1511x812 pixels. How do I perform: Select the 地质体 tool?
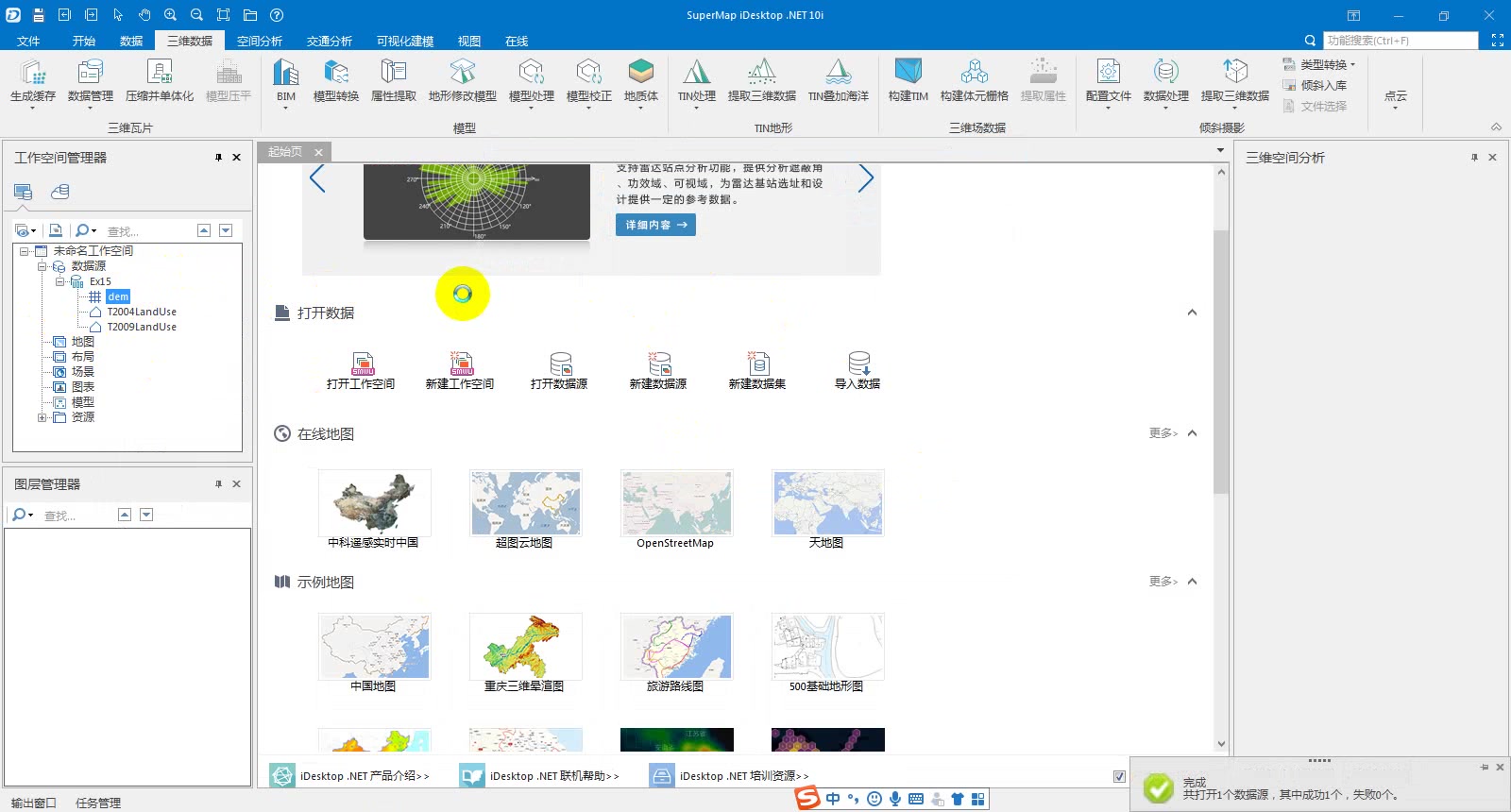pyautogui.click(x=641, y=83)
